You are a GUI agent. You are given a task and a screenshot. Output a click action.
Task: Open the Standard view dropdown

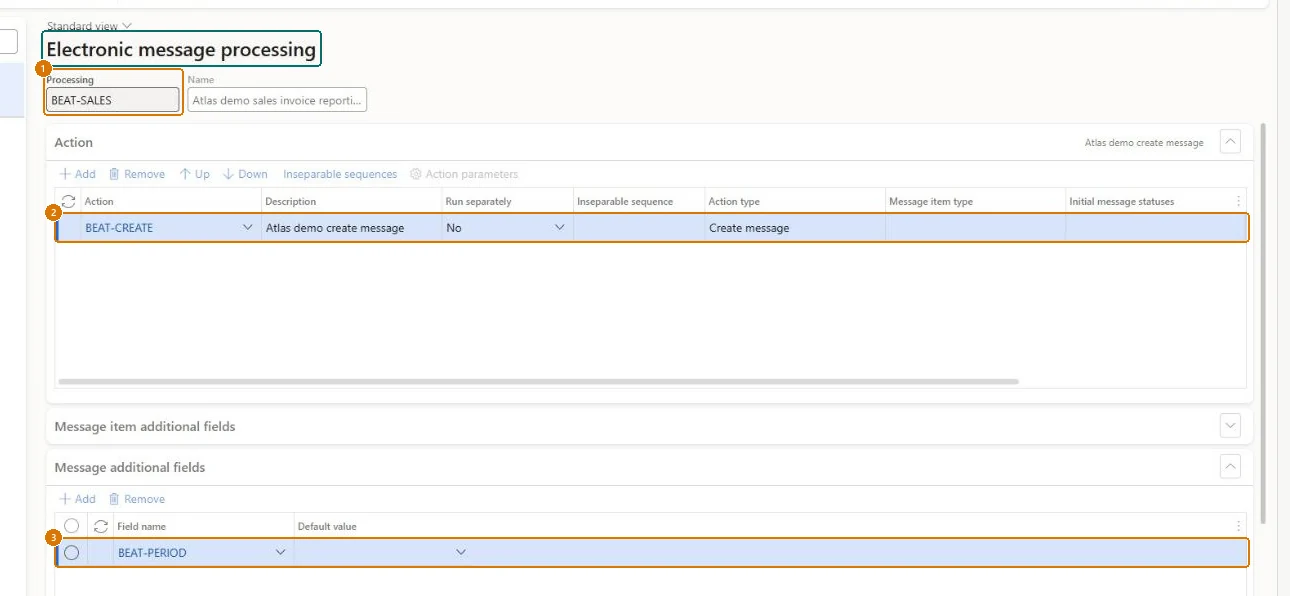[89, 26]
